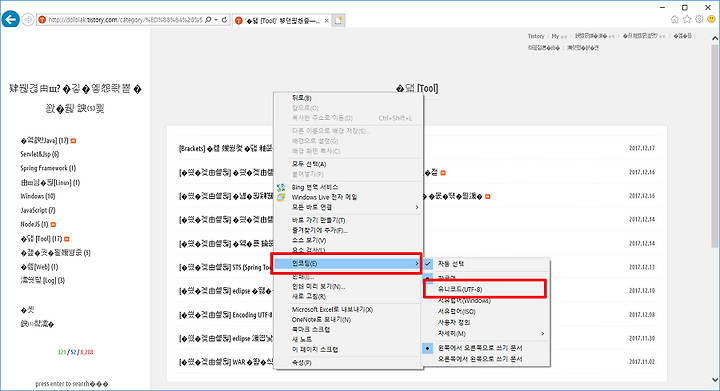720x391 pixels.
Task: Click the browser Forward arrow button
Action: tap(28, 20)
